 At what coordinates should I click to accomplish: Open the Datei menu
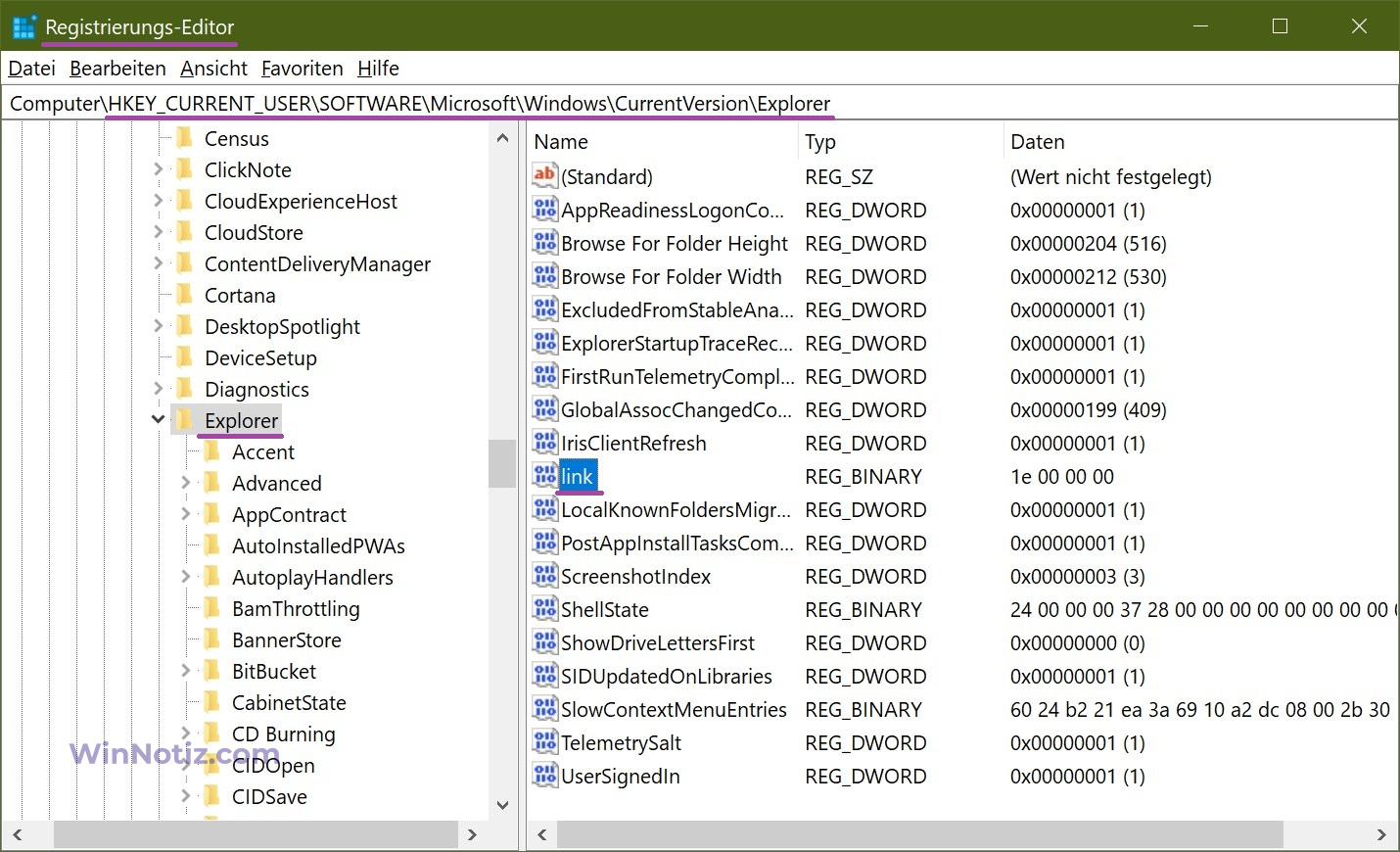[31, 68]
